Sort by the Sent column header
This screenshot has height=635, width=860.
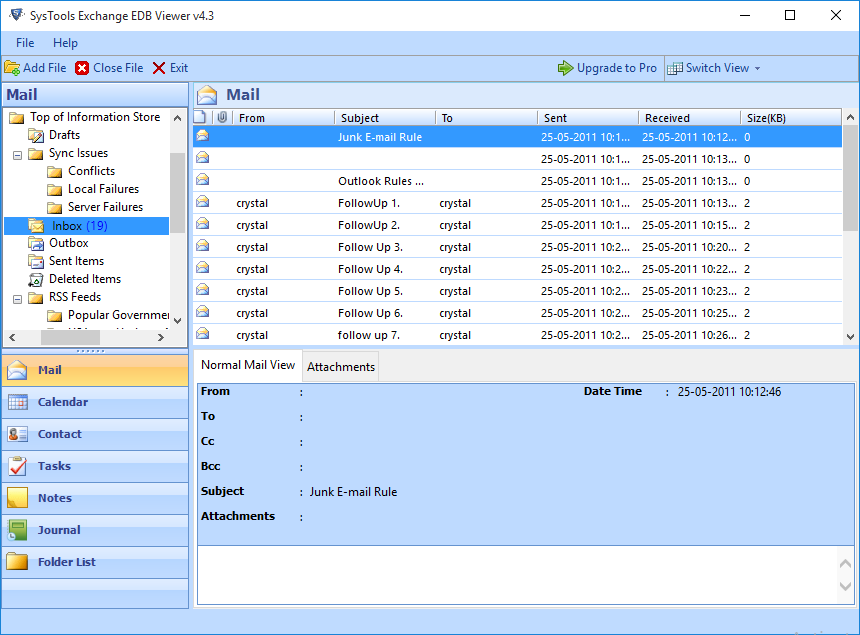pyautogui.click(x=587, y=118)
